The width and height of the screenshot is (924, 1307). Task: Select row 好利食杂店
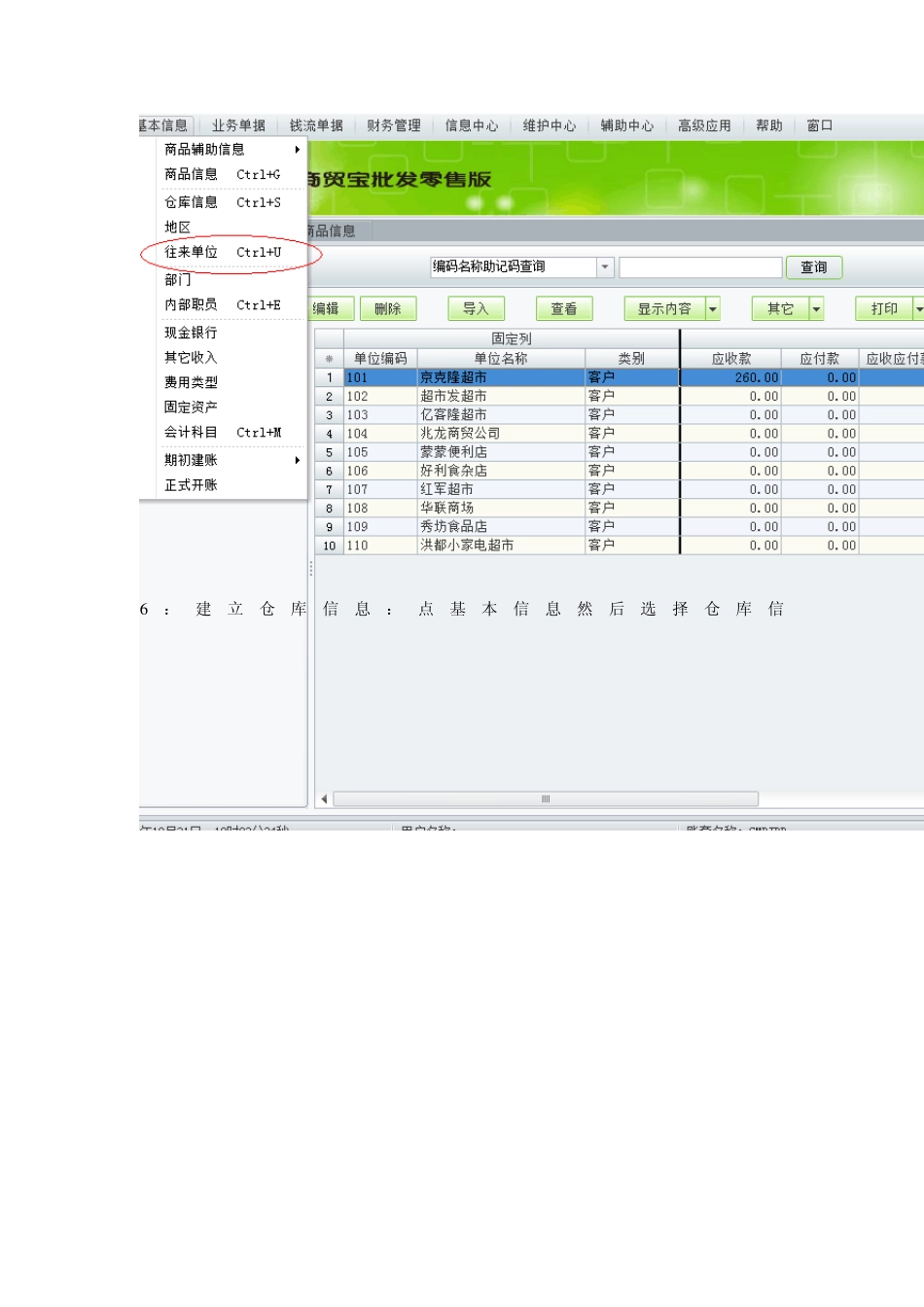click(619, 470)
